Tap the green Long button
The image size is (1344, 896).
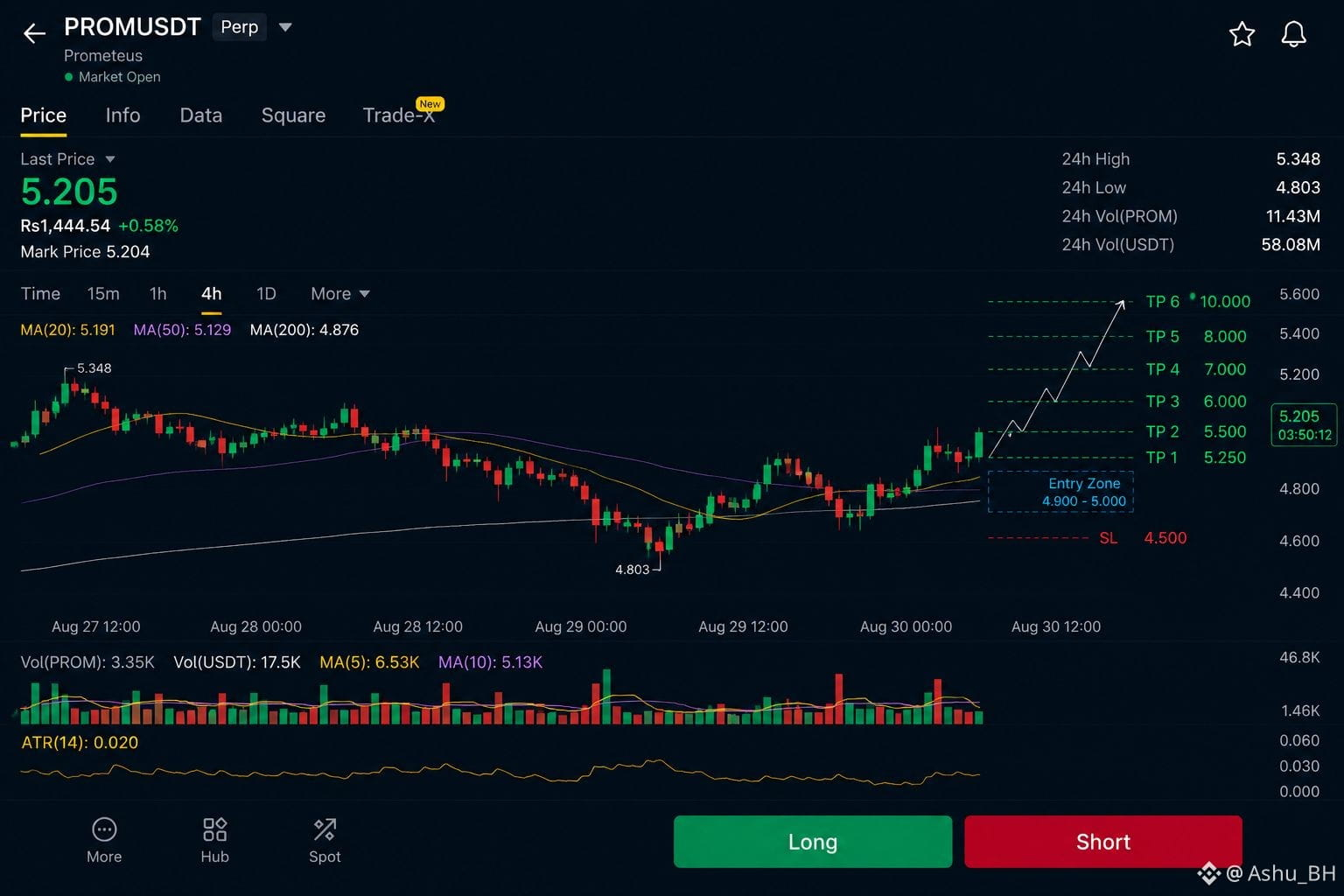click(813, 842)
